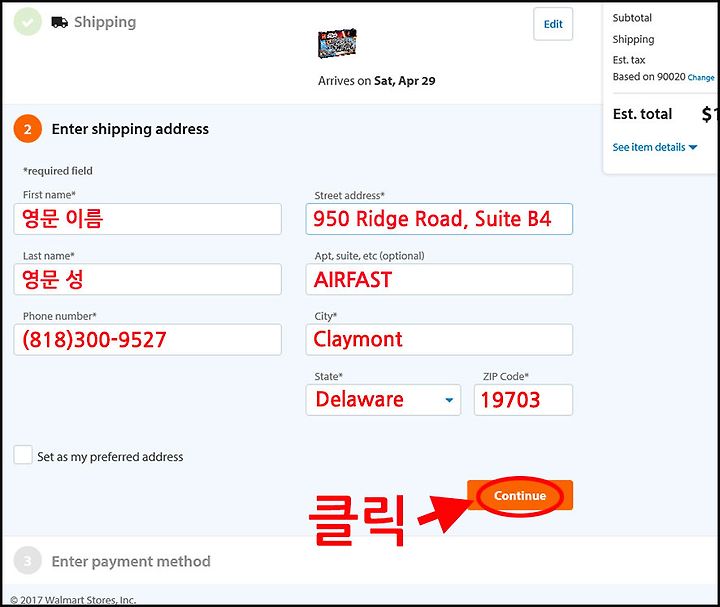Click into the Phone number field
Image resolution: width=720 pixels, height=607 pixels.
point(147,340)
